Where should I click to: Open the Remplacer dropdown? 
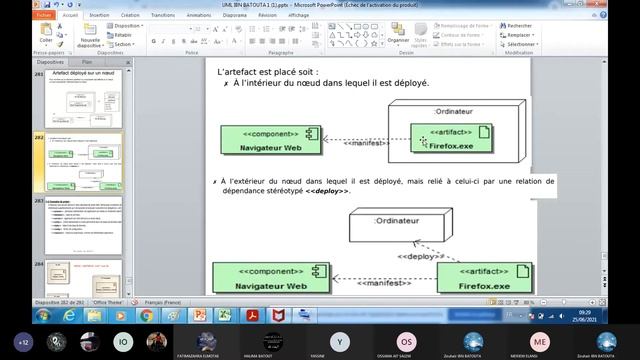tap(517, 35)
